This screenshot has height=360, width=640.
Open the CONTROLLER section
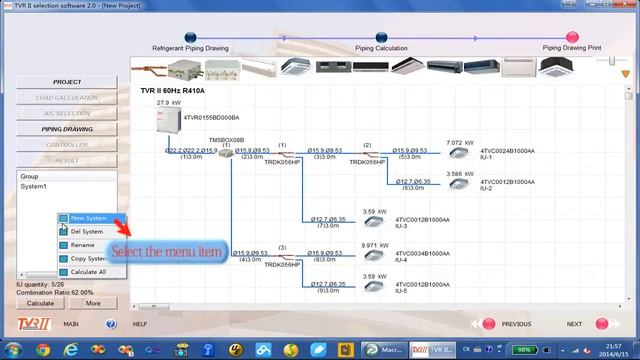[x=67, y=145]
